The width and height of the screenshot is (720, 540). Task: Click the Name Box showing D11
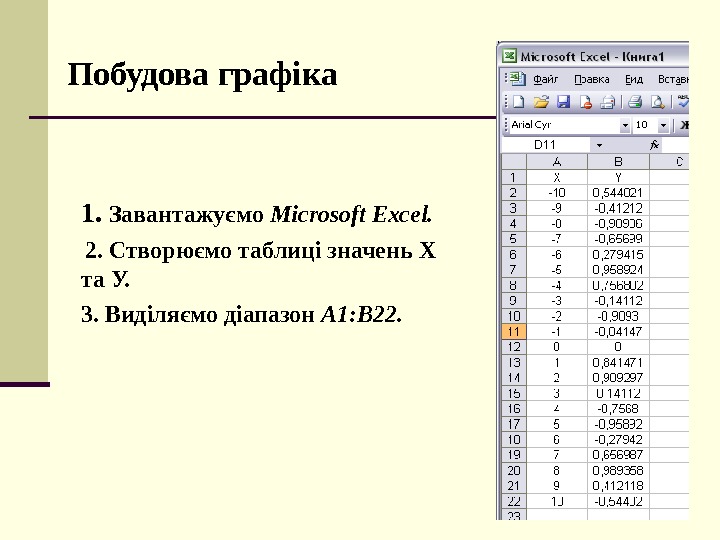[x=546, y=145]
